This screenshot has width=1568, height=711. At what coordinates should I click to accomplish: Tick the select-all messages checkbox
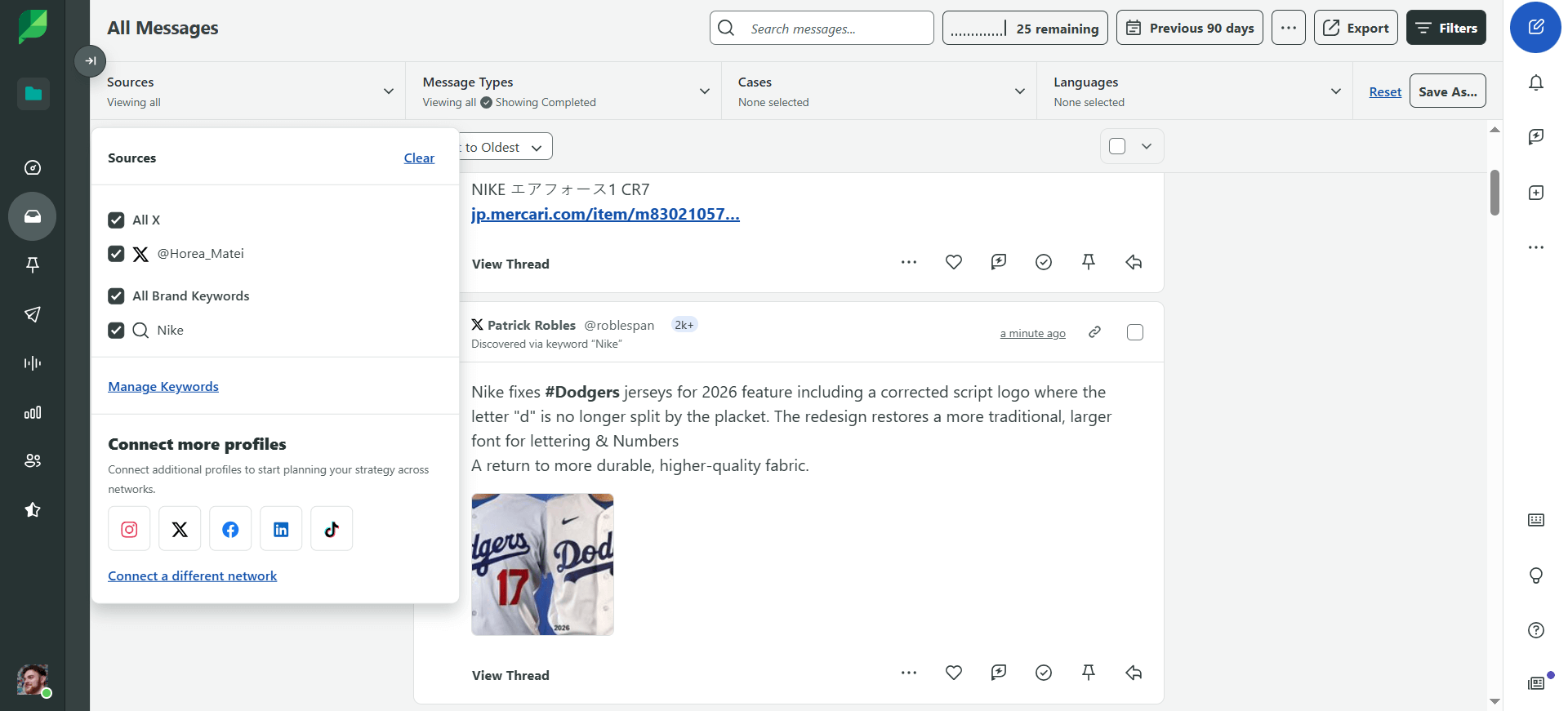[x=1118, y=146]
